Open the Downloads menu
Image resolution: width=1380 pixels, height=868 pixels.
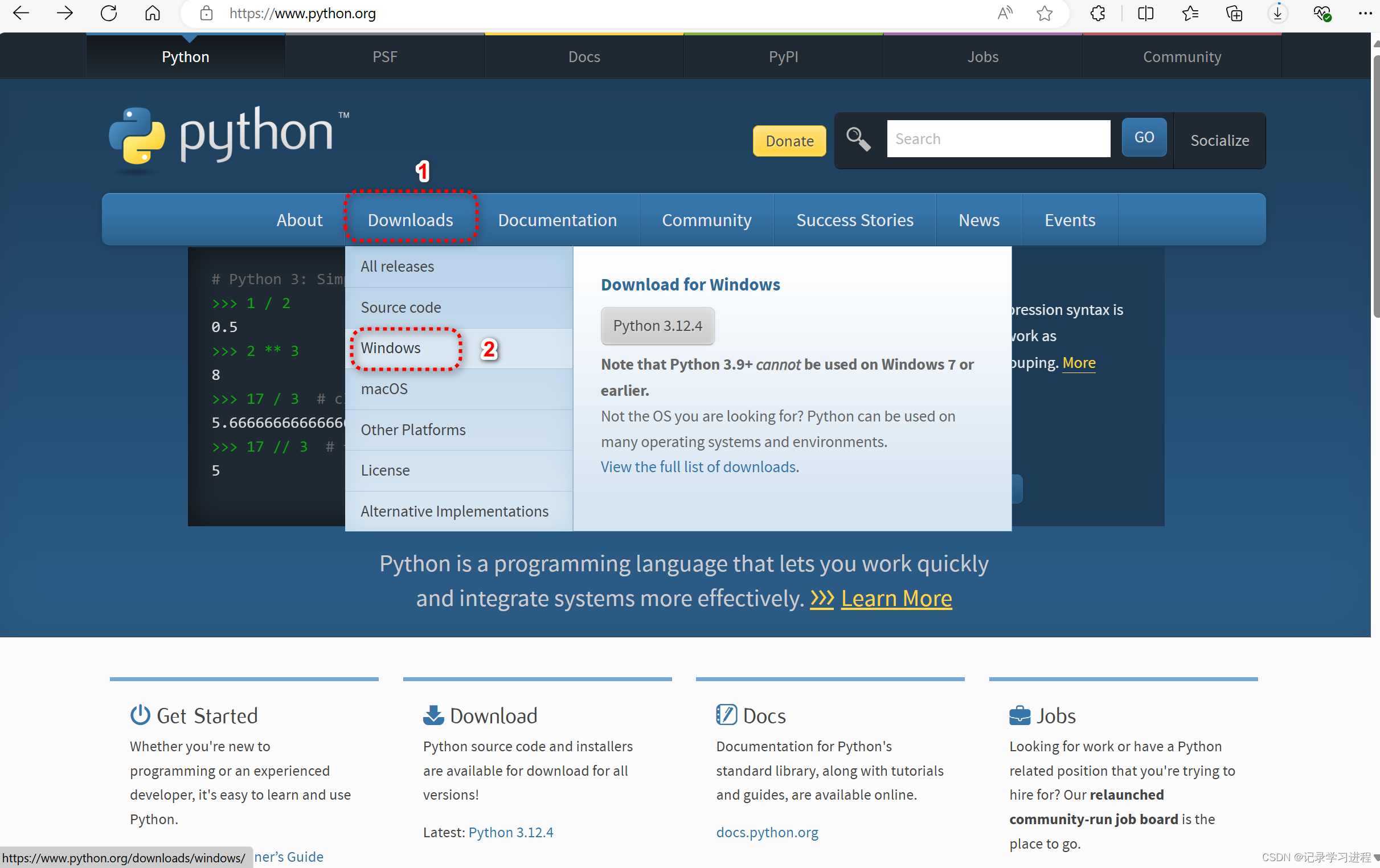click(410, 220)
